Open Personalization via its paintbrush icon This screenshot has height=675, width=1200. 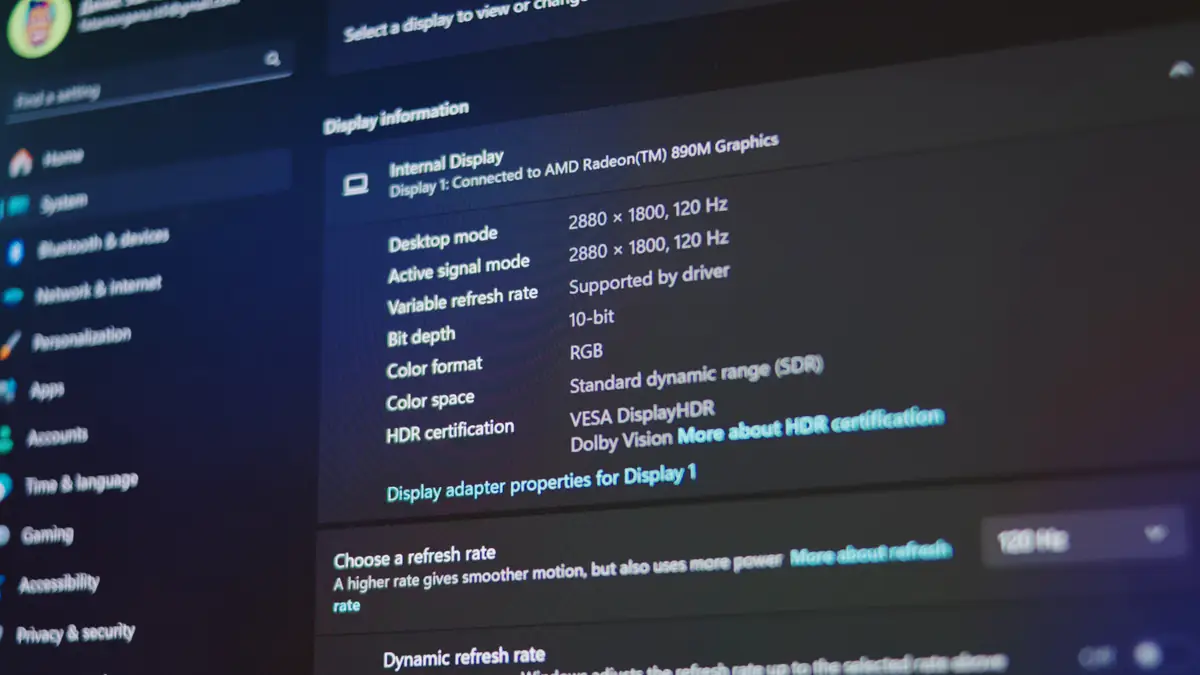click(9, 346)
